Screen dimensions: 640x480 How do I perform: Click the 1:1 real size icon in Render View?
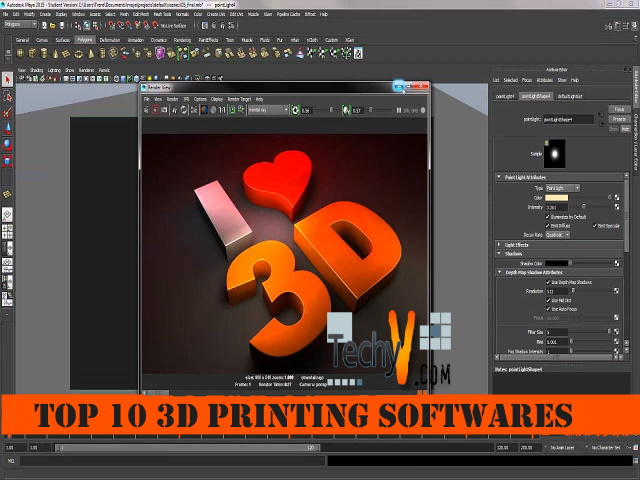pyautogui.click(x=221, y=110)
